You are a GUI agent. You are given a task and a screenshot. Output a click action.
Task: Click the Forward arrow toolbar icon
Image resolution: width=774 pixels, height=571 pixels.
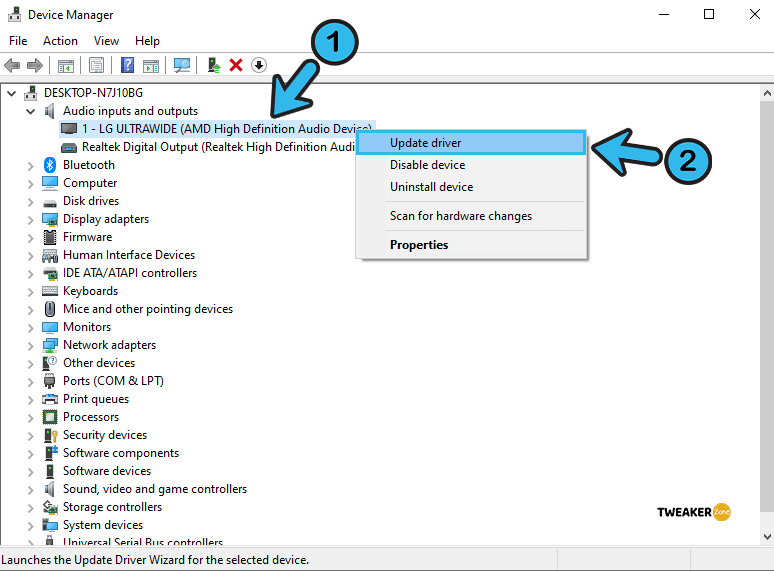pos(35,65)
